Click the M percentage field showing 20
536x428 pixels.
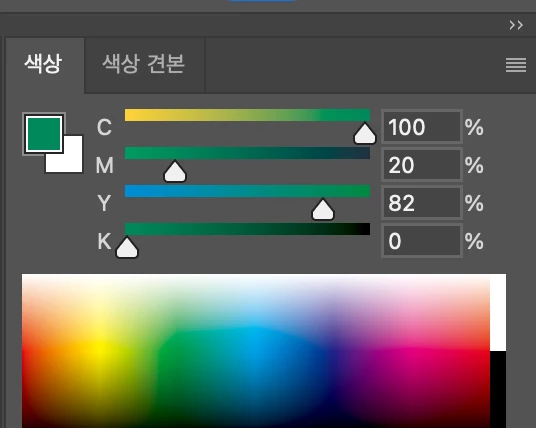click(421, 165)
